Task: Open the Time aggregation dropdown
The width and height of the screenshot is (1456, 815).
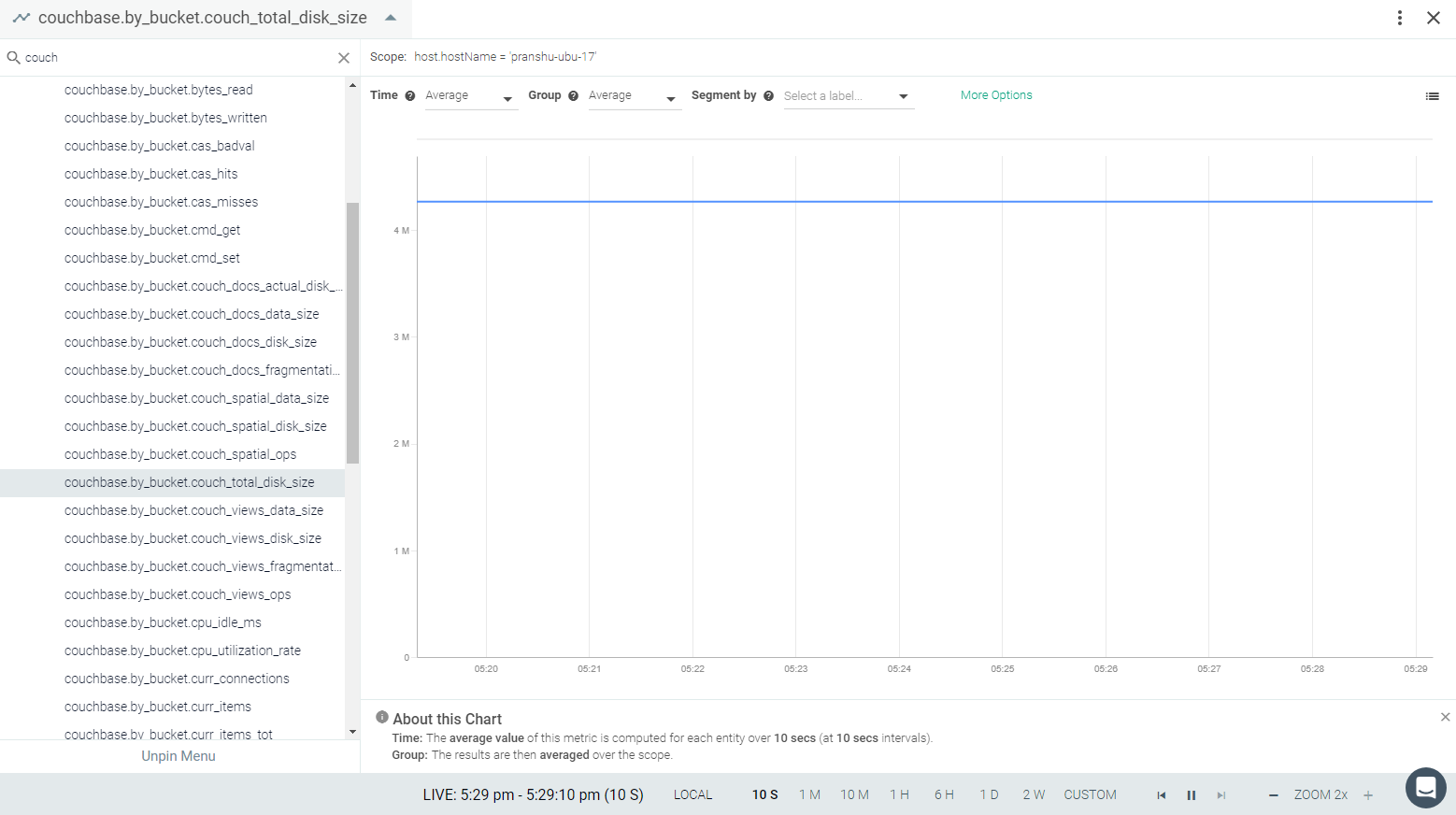Action: 470,96
